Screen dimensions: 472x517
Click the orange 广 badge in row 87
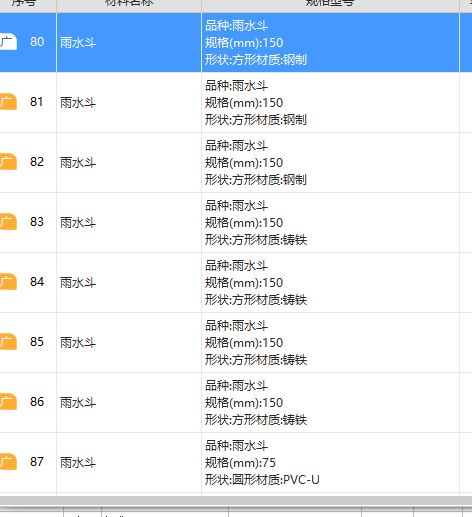8,462
